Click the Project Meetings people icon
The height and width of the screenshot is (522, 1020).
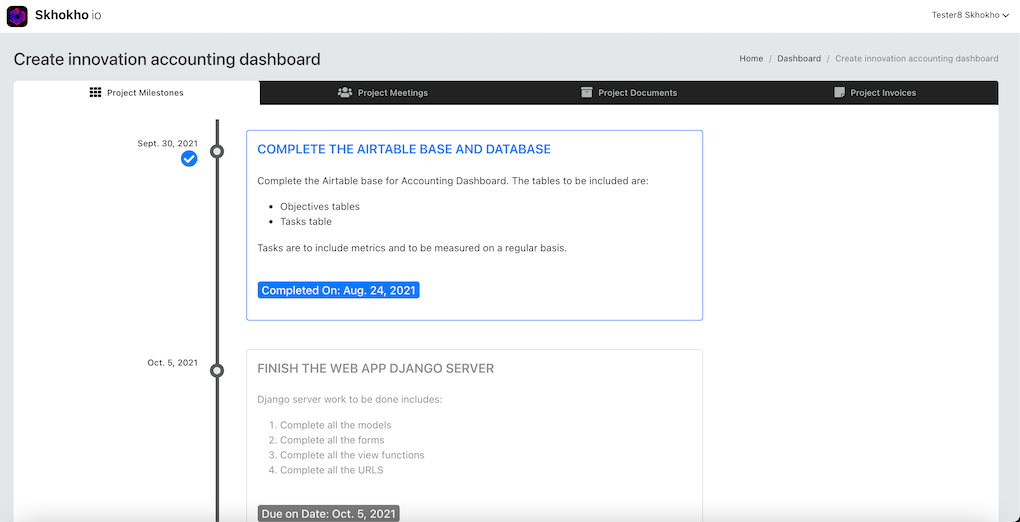point(345,92)
